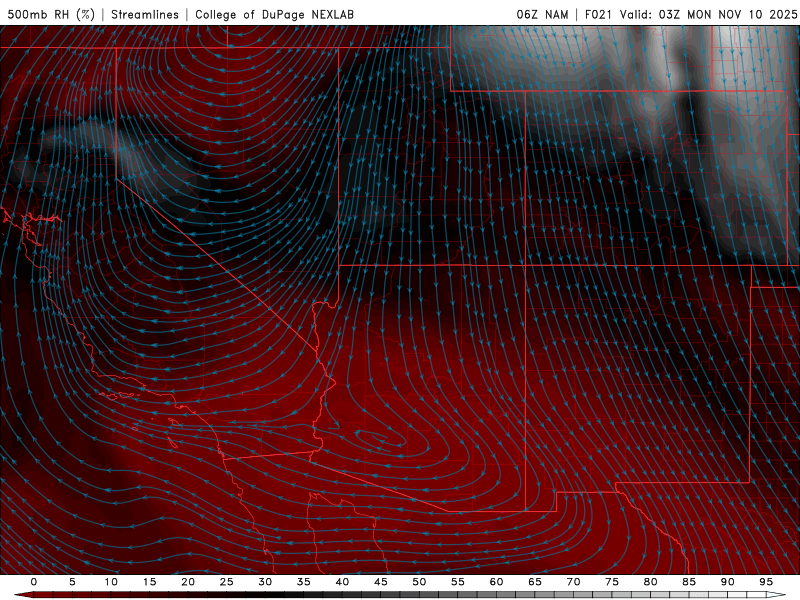This screenshot has height=600, width=800.
Task: Click the colorbar label "15"
Action: [149, 582]
